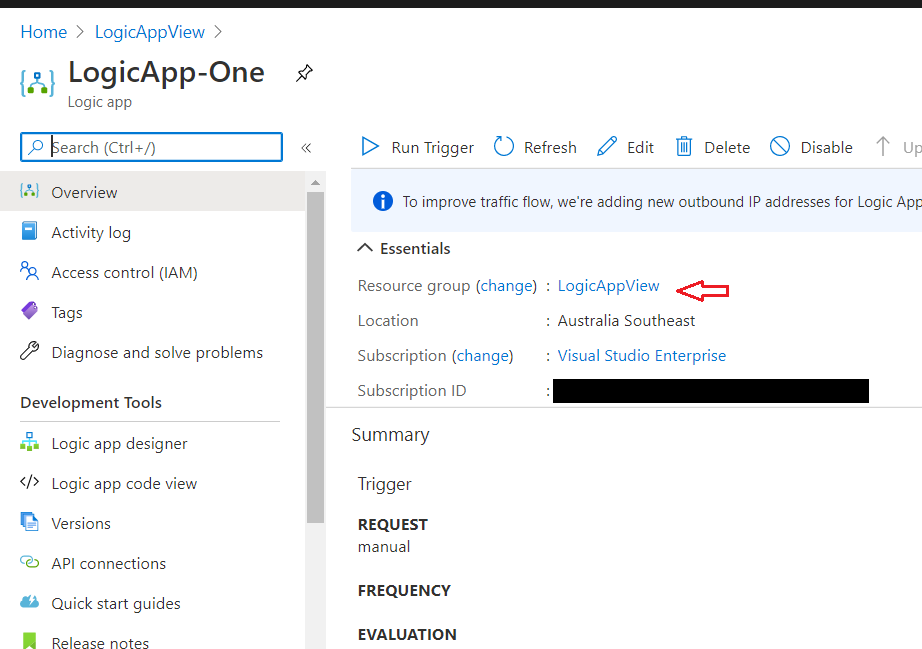This screenshot has height=649, width=922.
Task: Click the Activity log book icon
Action: coord(29,231)
